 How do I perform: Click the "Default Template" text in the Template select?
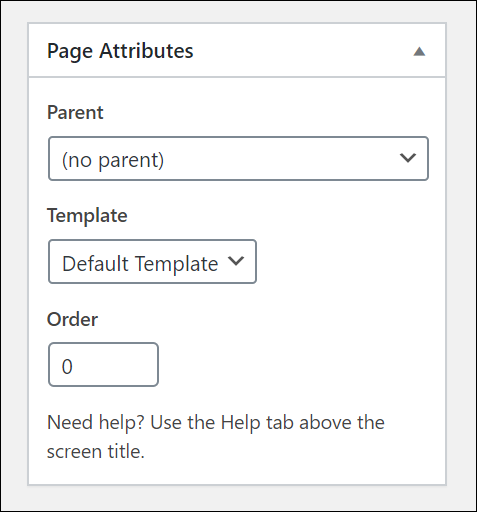tap(140, 264)
